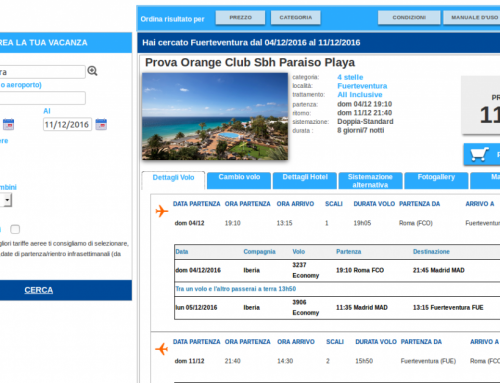Click the return flight orange airplane icon
The width and height of the screenshot is (500, 383).
coord(162,349)
